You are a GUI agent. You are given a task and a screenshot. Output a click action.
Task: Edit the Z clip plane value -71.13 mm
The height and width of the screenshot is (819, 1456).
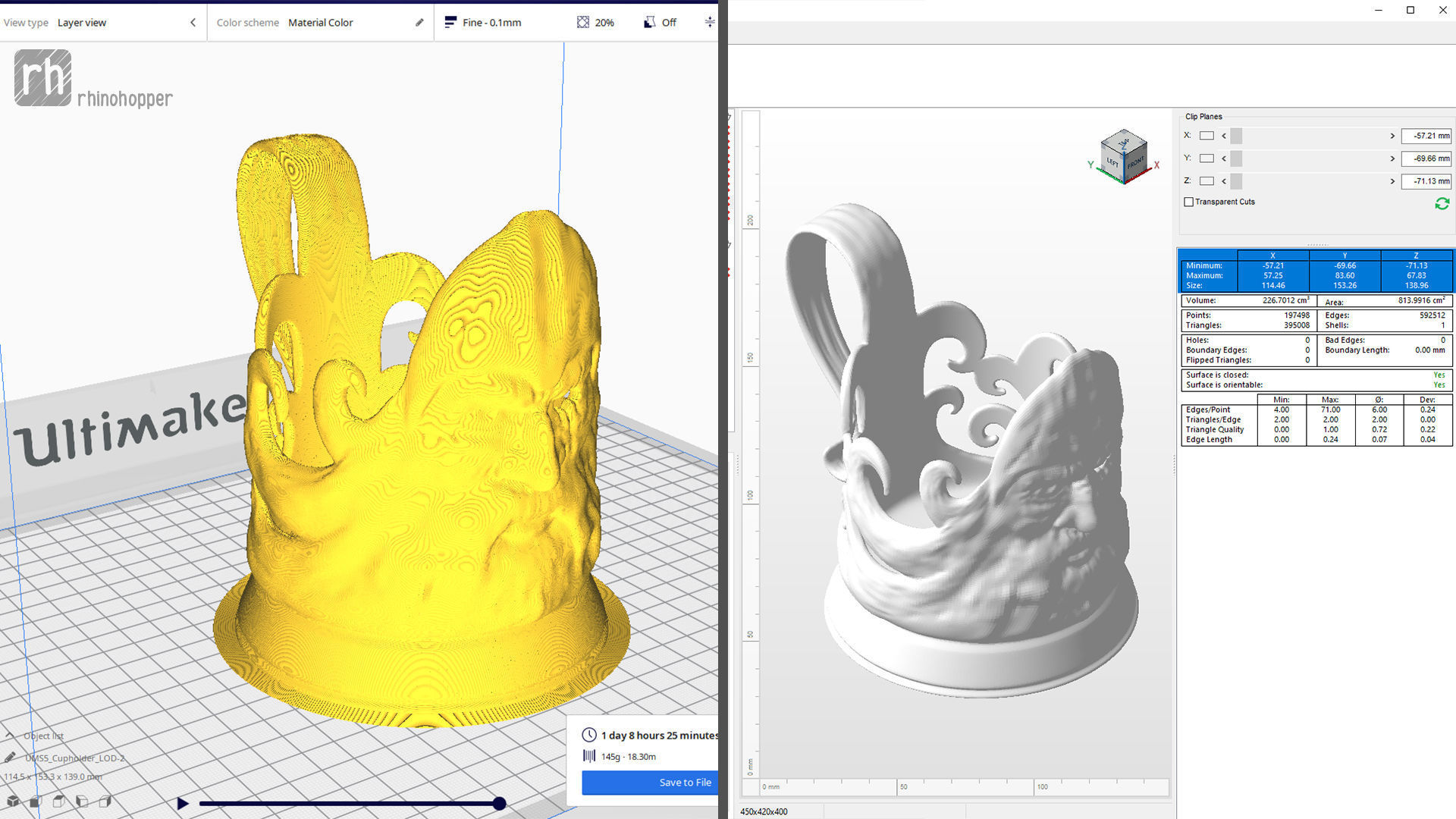(1426, 181)
